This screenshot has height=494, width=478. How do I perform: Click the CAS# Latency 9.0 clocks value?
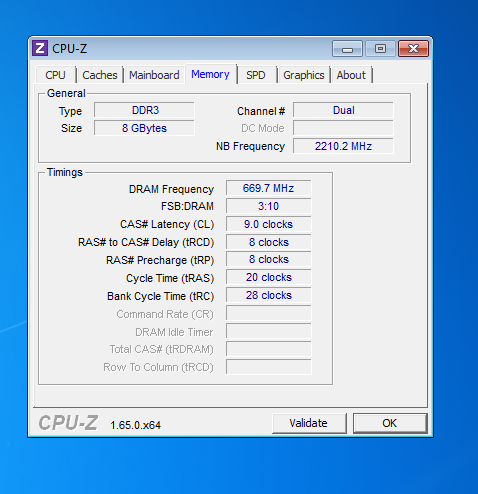click(269, 224)
